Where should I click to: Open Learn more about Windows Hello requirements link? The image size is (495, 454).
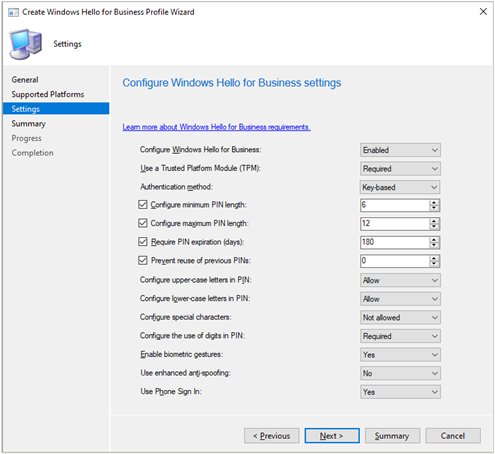[216, 127]
